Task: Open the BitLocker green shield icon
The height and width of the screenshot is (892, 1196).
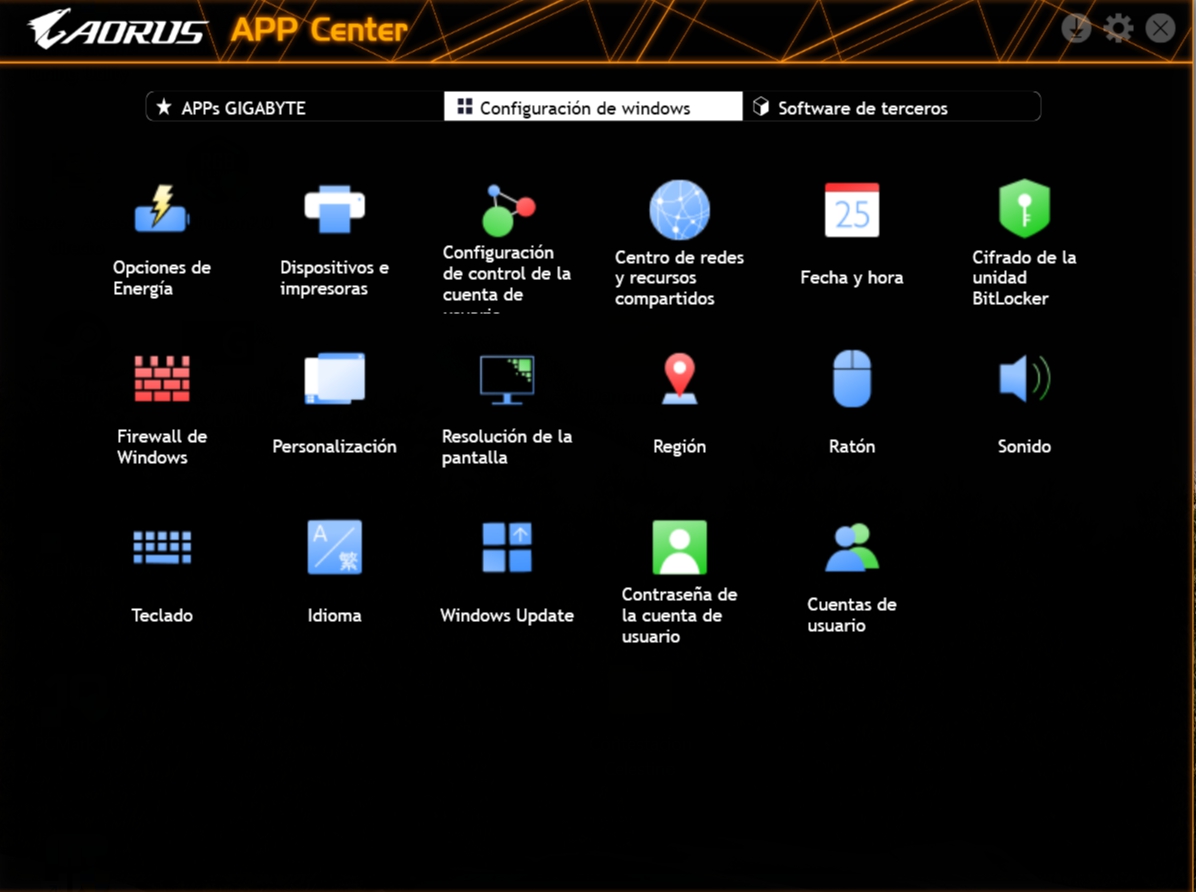Action: 1024,208
